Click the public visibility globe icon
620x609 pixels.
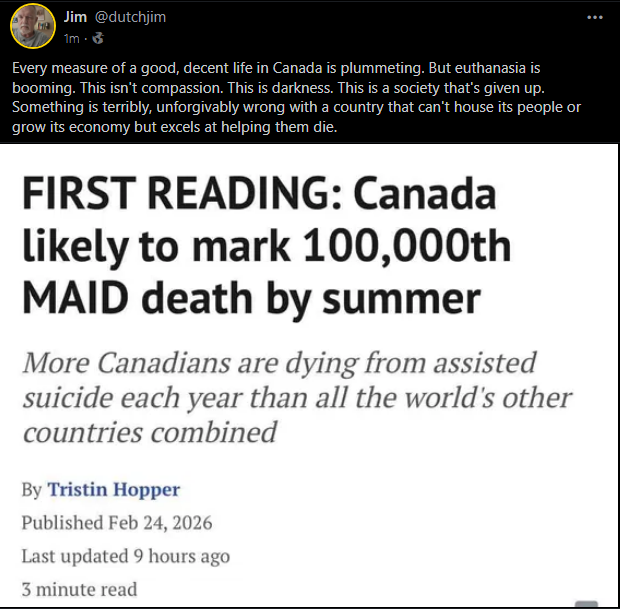[x=95, y=38]
